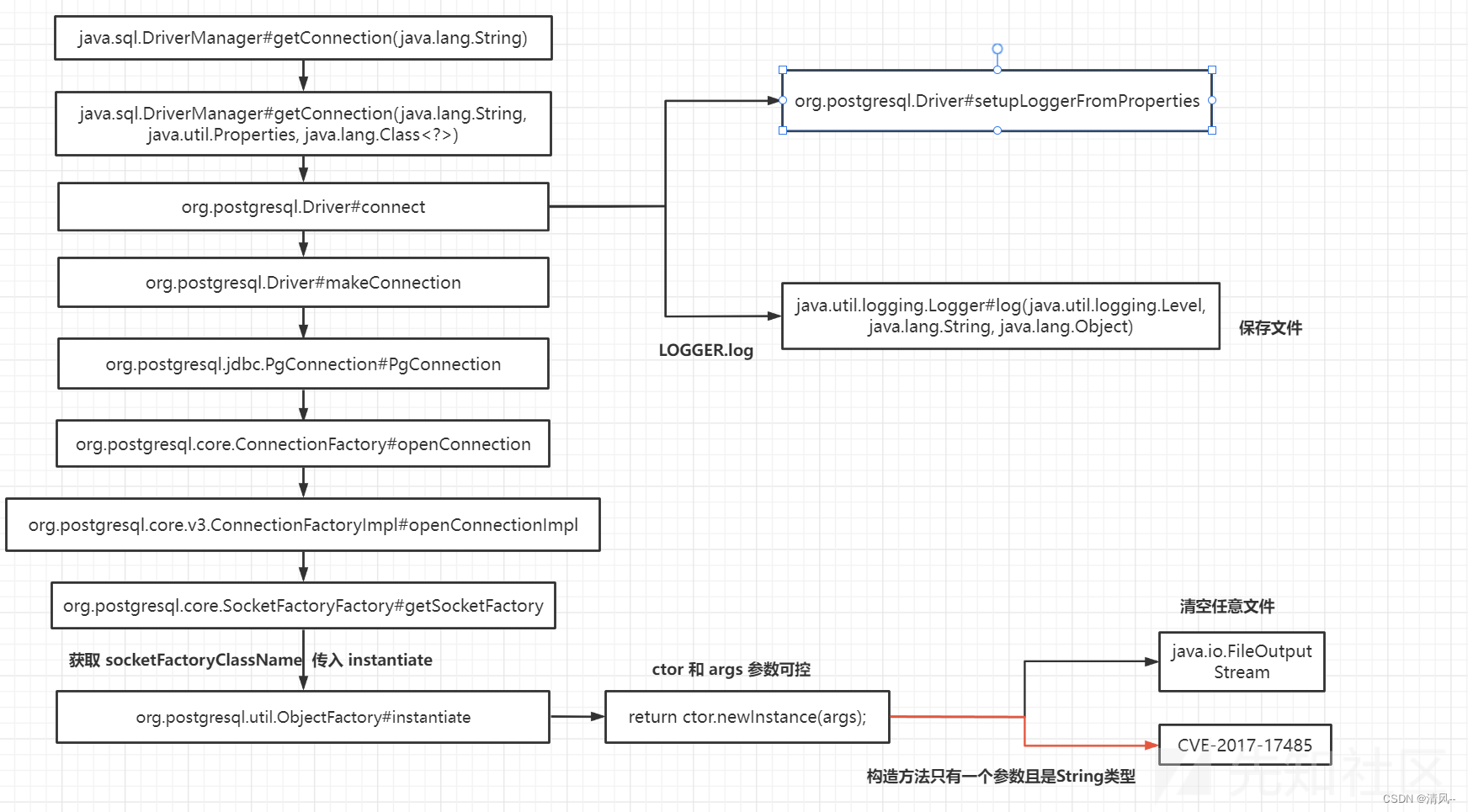
Task: Click the java.io.FileOutputStream node
Action: coord(1242,661)
